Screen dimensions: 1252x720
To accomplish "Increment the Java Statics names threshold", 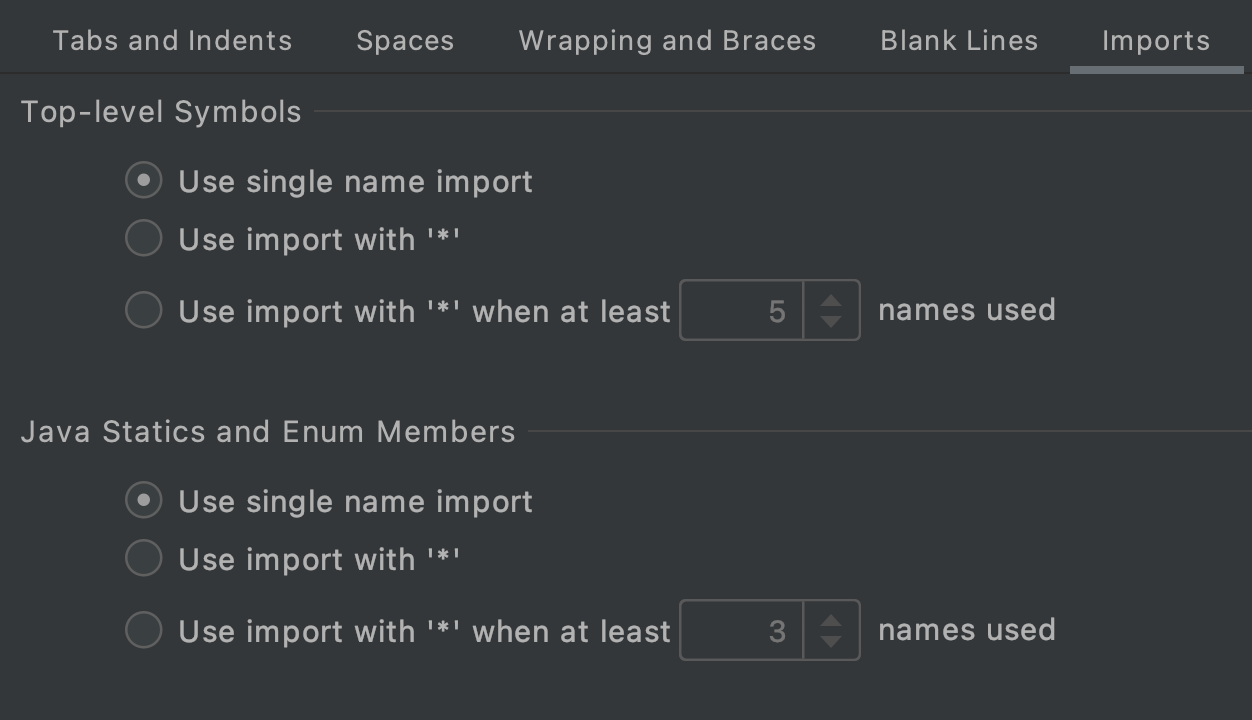I will (x=831, y=619).
